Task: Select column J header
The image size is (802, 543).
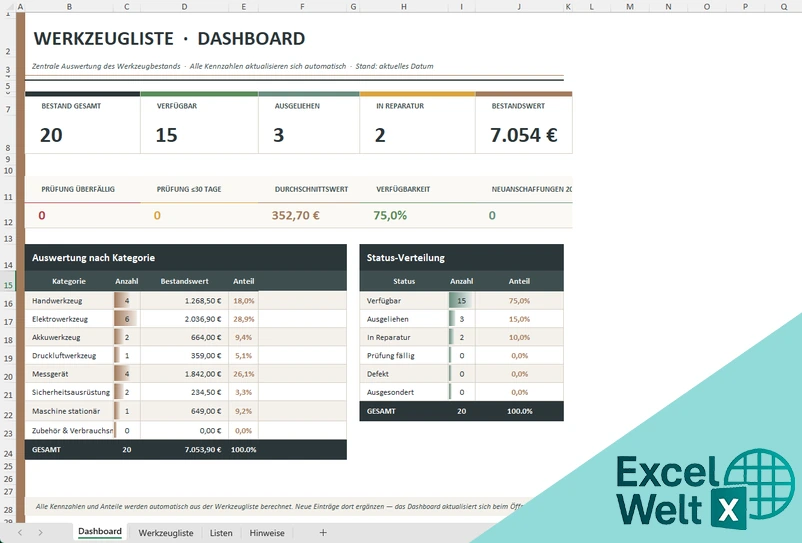Action: pyautogui.click(x=519, y=7)
